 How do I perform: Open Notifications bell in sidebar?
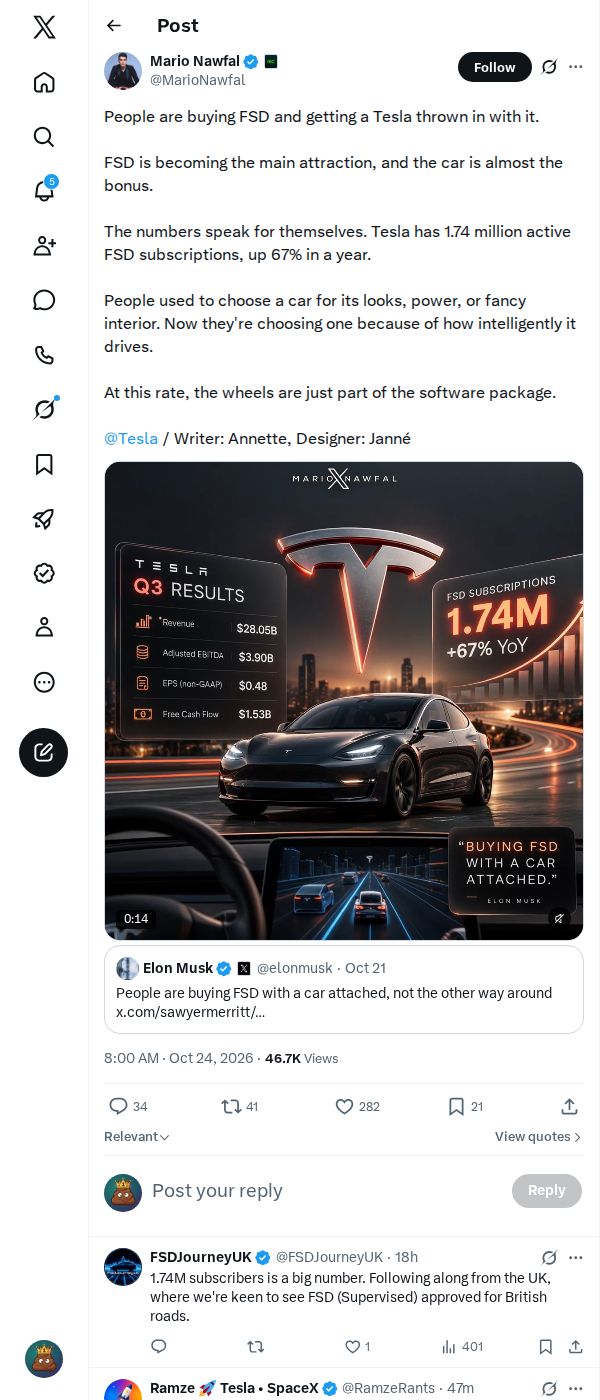tap(44, 190)
